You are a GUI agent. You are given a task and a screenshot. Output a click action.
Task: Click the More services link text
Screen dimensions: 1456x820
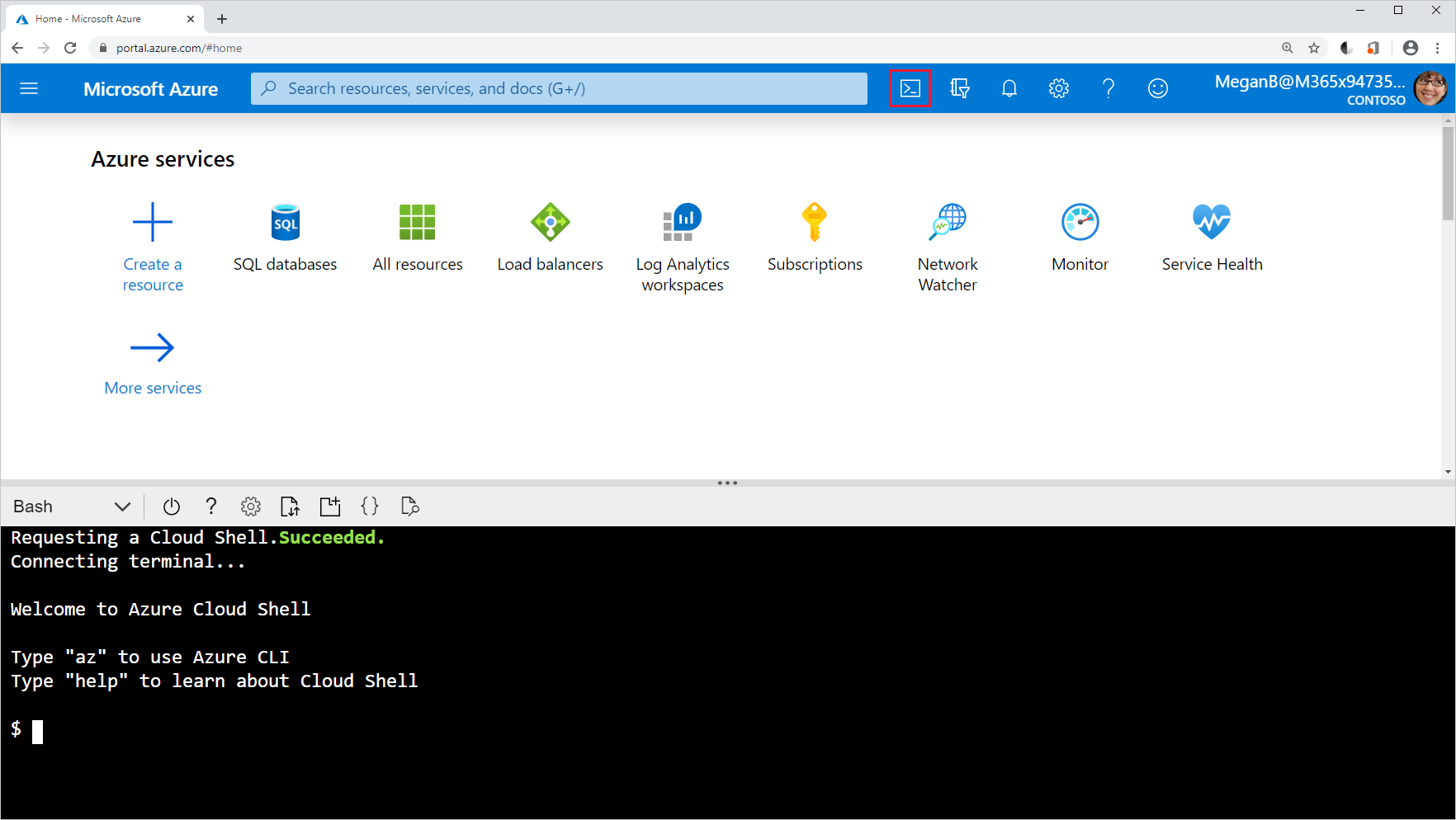[153, 388]
